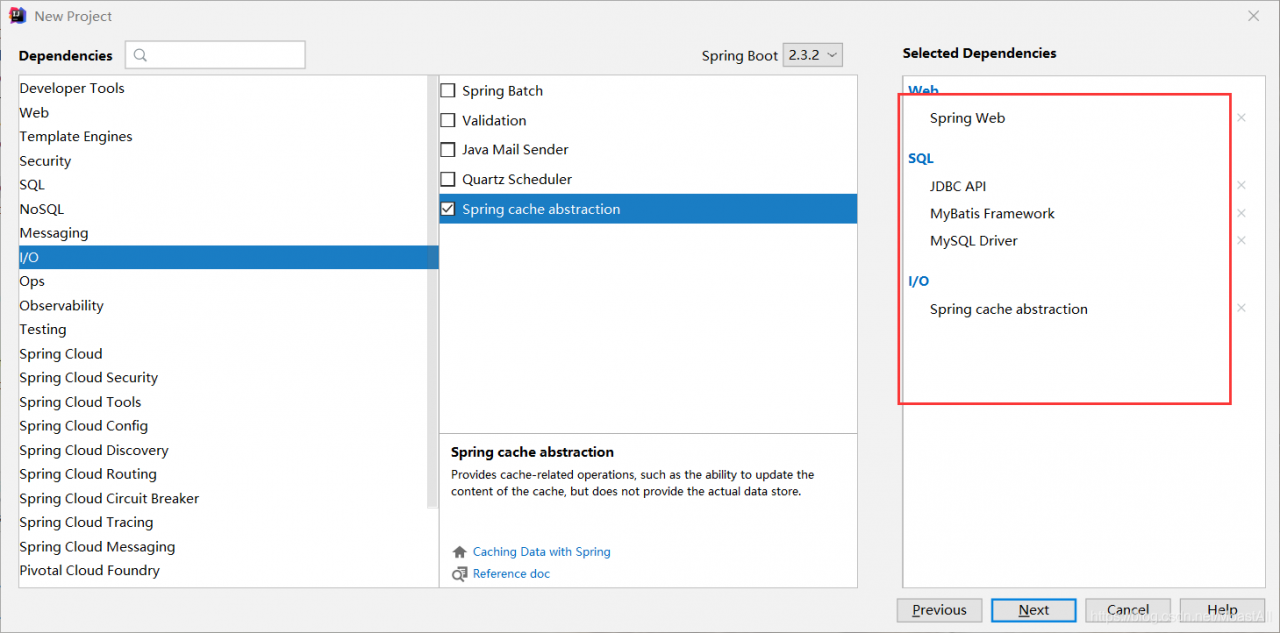Image resolution: width=1280 pixels, height=633 pixels.
Task: Select the Developer Tools category
Action: (x=223, y=88)
